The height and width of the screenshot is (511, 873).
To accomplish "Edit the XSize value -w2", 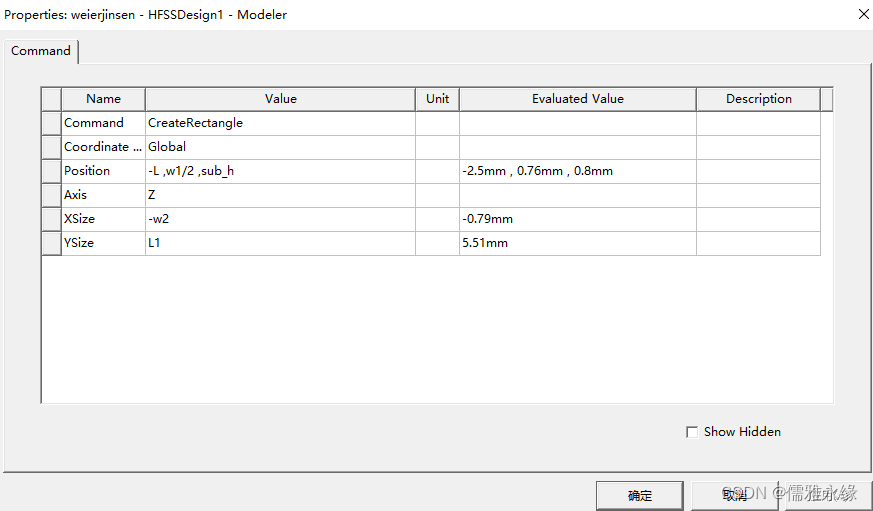I will pyautogui.click(x=281, y=219).
